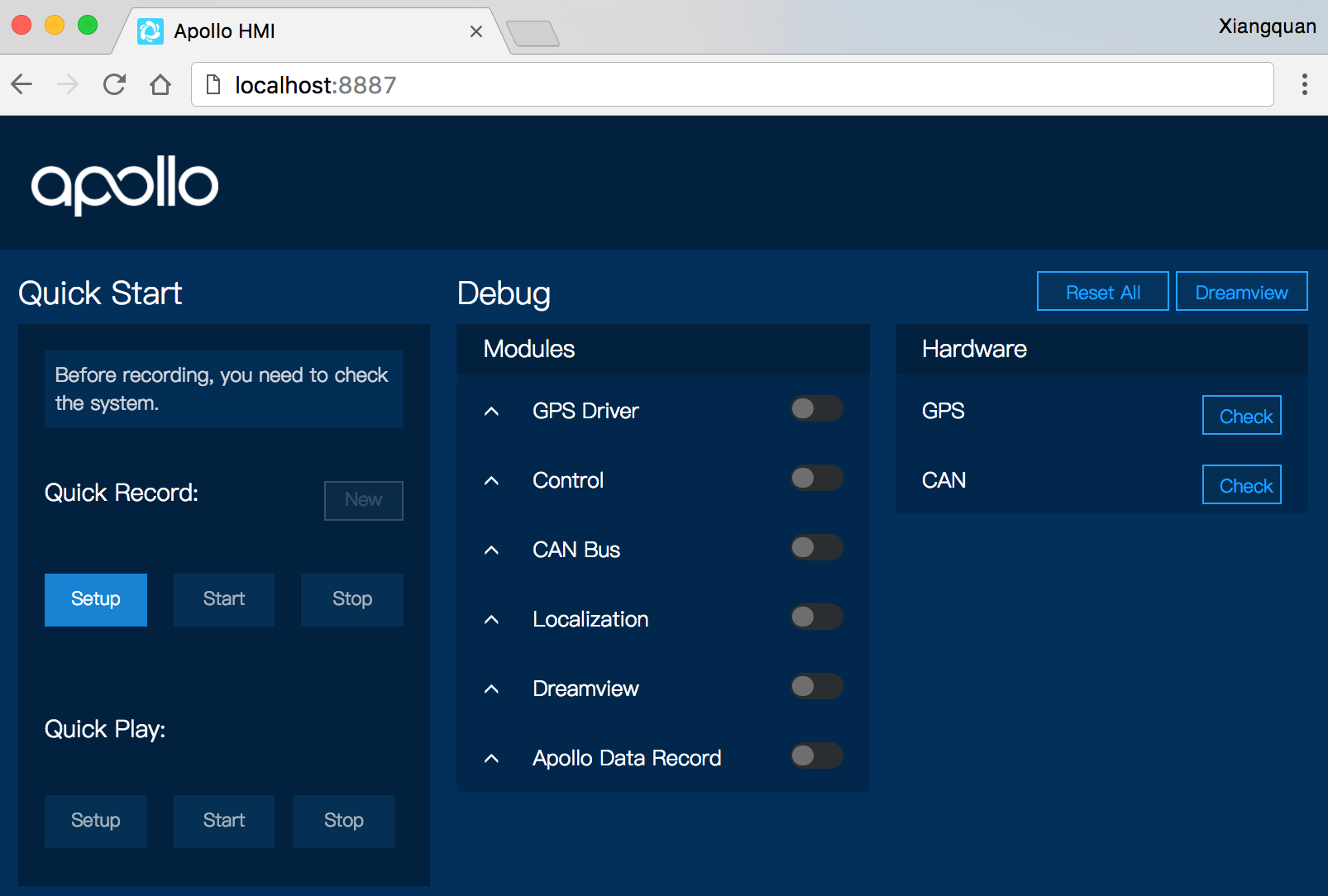This screenshot has height=896, width=1328.
Task: Enable the Control module switch
Action: pos(816,478)
